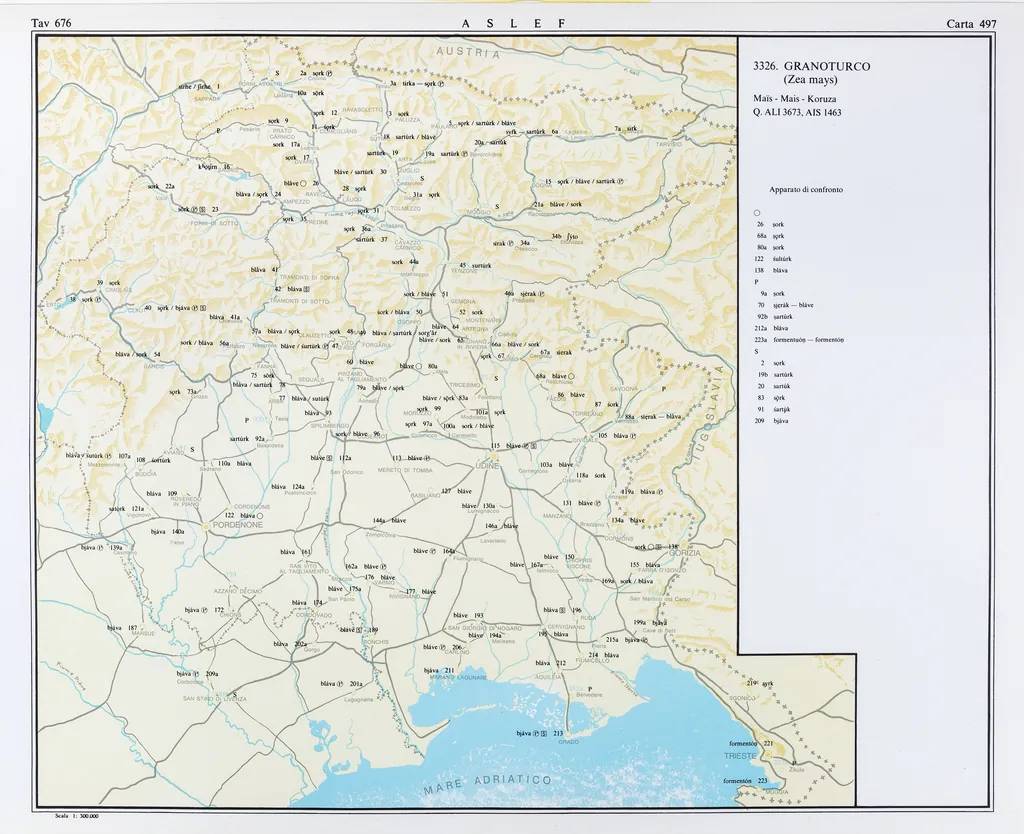Screen dimensions: 1024x834
Task: Click the PORDENONE city label
Action: [x=237, y=524]
